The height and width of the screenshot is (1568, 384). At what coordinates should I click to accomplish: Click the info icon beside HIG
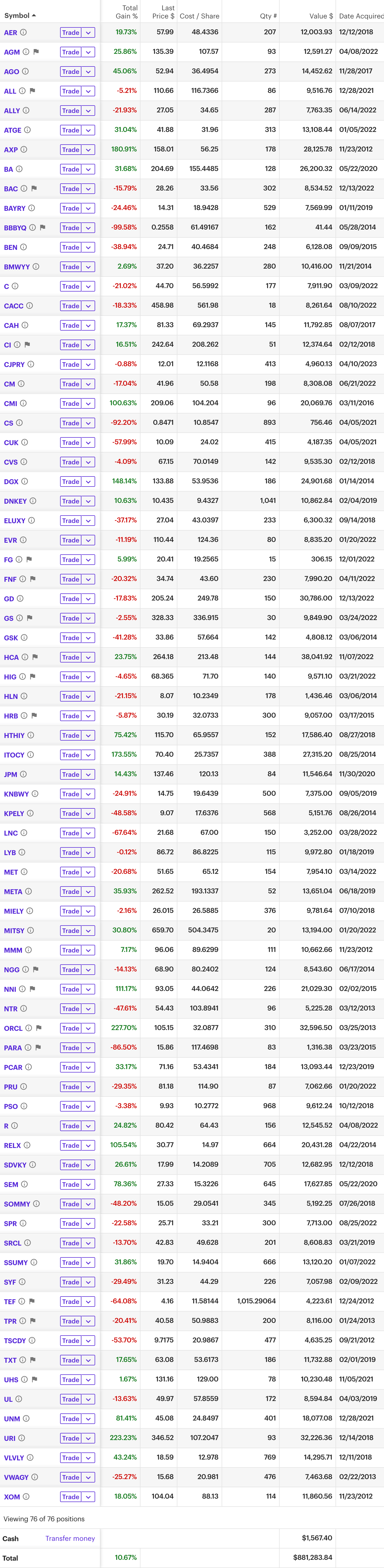tap(22, 676)
